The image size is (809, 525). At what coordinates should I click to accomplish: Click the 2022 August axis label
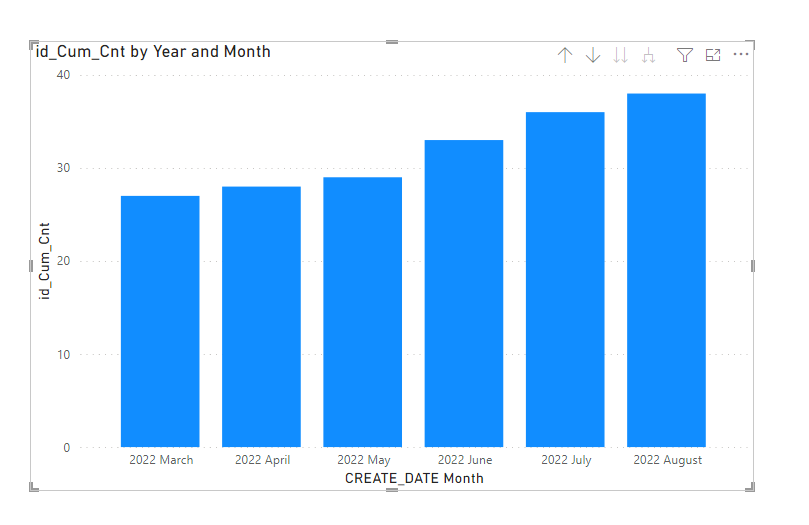pyautogui.click(x=668, y=460)
